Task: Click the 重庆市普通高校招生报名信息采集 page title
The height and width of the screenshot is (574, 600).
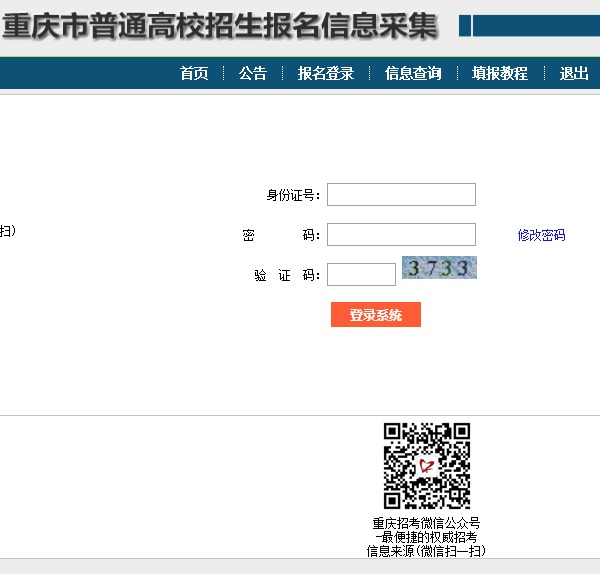Action: click(220, 27)
